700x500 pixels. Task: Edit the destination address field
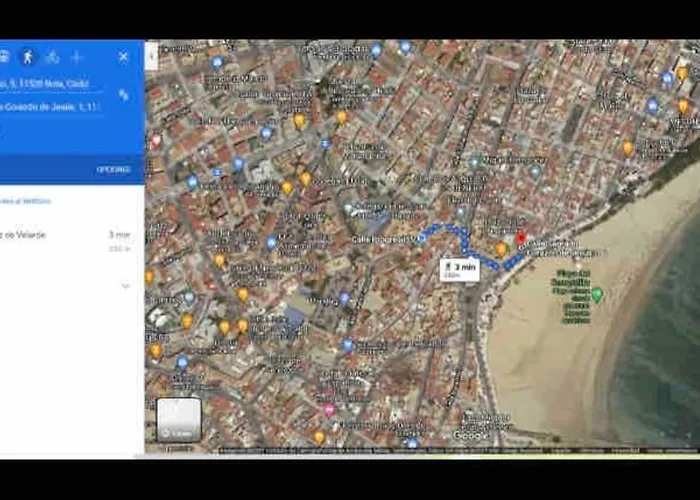(x=50, y=107)
